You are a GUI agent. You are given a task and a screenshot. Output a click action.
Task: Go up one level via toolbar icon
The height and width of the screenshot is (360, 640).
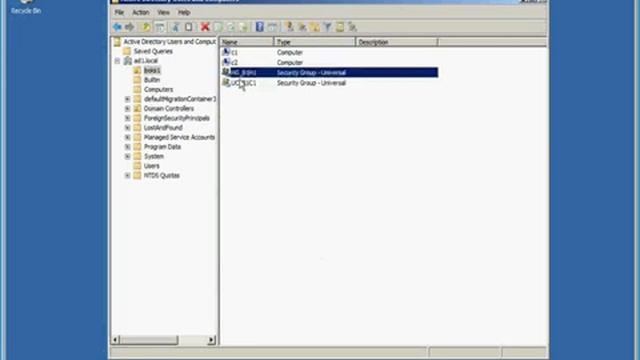tap(145, 27)
